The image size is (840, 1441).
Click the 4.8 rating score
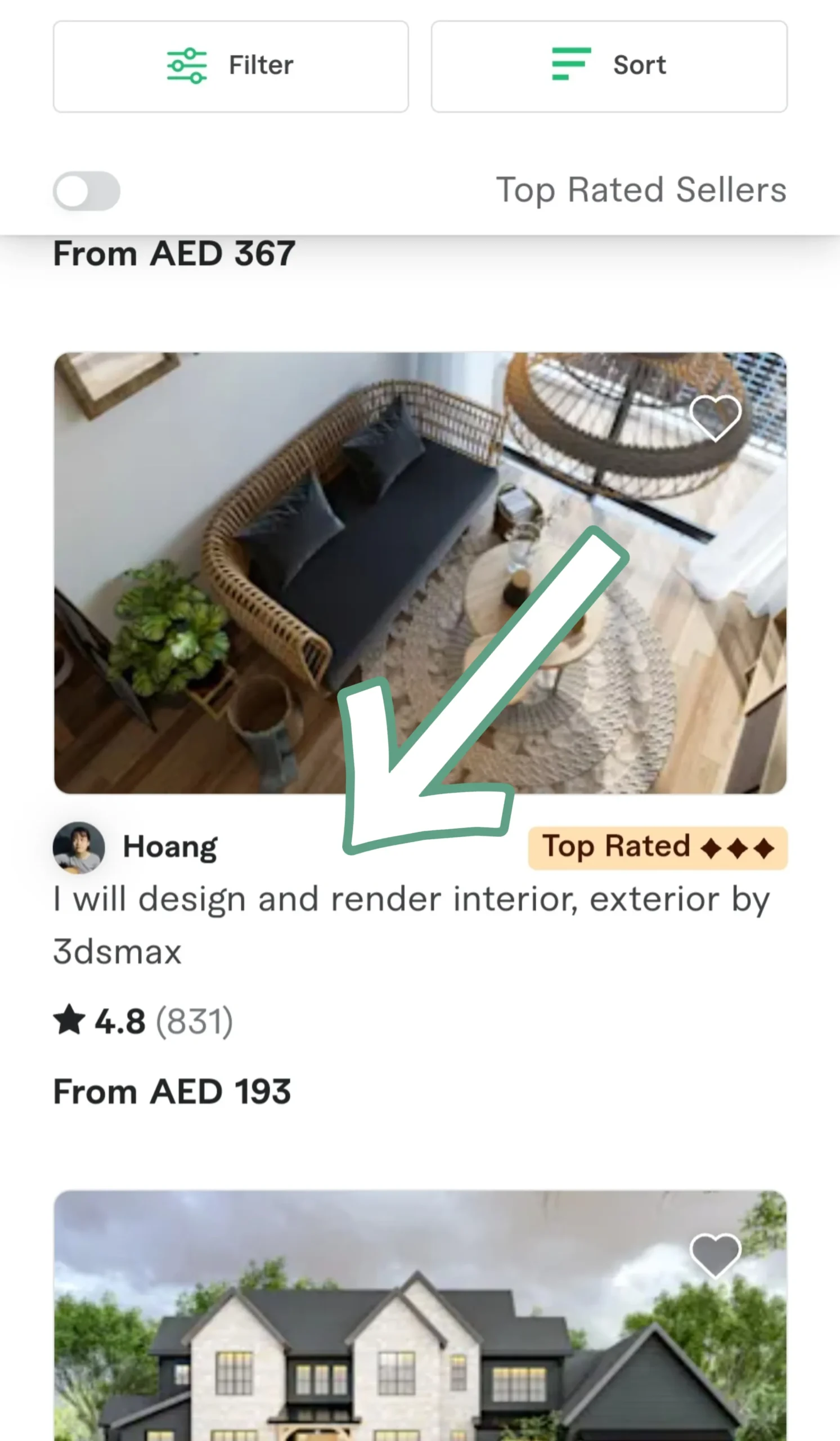click(120, 1021)
